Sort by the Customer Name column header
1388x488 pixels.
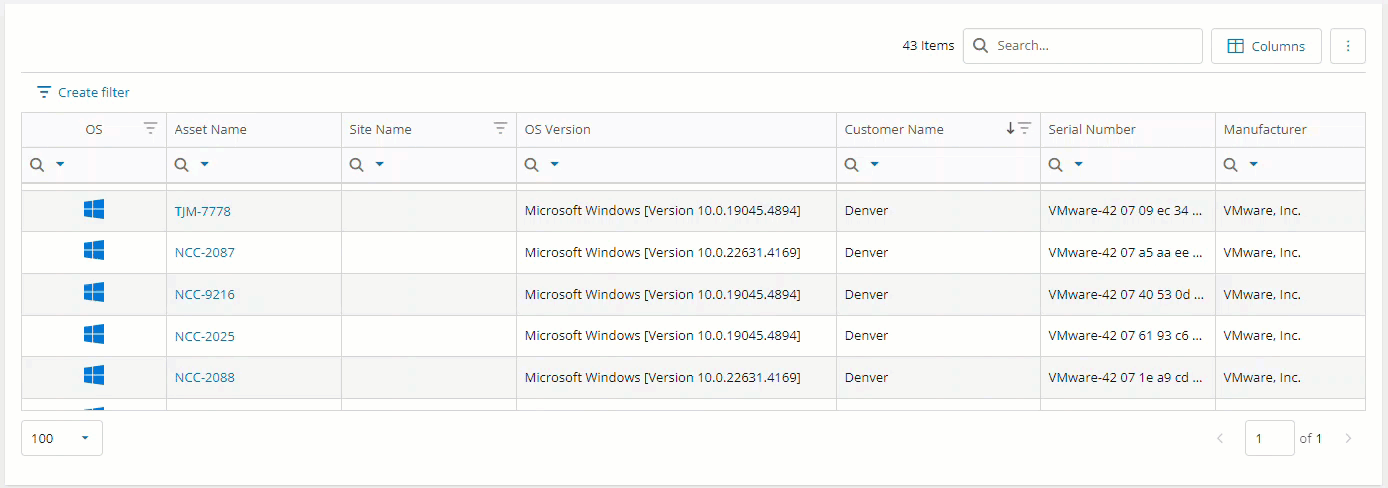point(894,129)
